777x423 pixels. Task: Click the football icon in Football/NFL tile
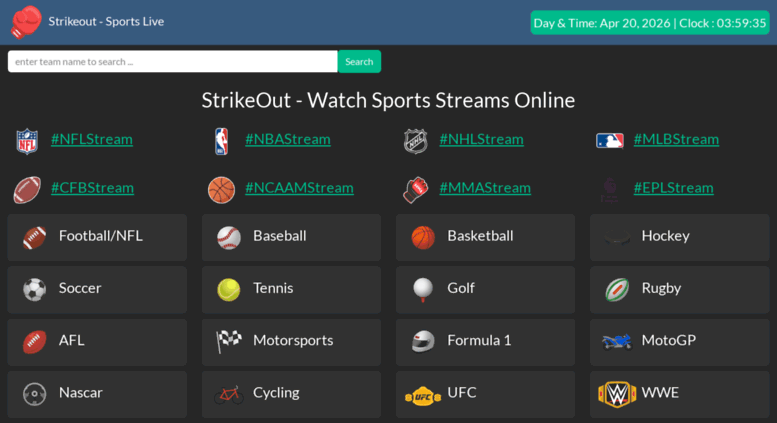[x=35, y=238]
